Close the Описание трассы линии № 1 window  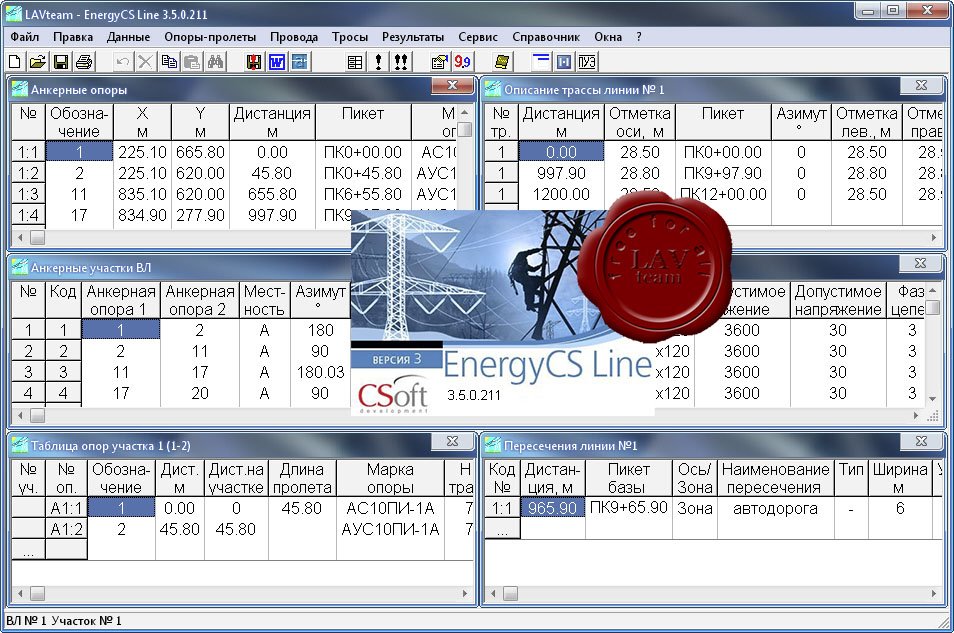tap(921, 86)
